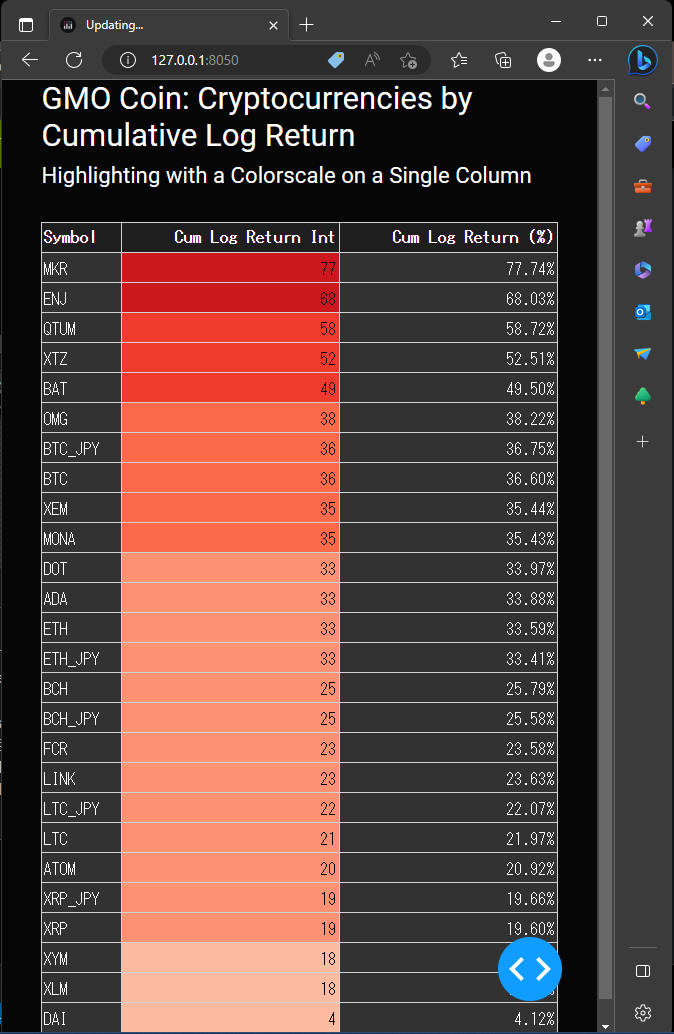674x1034 pixels.
Task: Open the sidebar E-tree icon
Action: coord(642,396)
